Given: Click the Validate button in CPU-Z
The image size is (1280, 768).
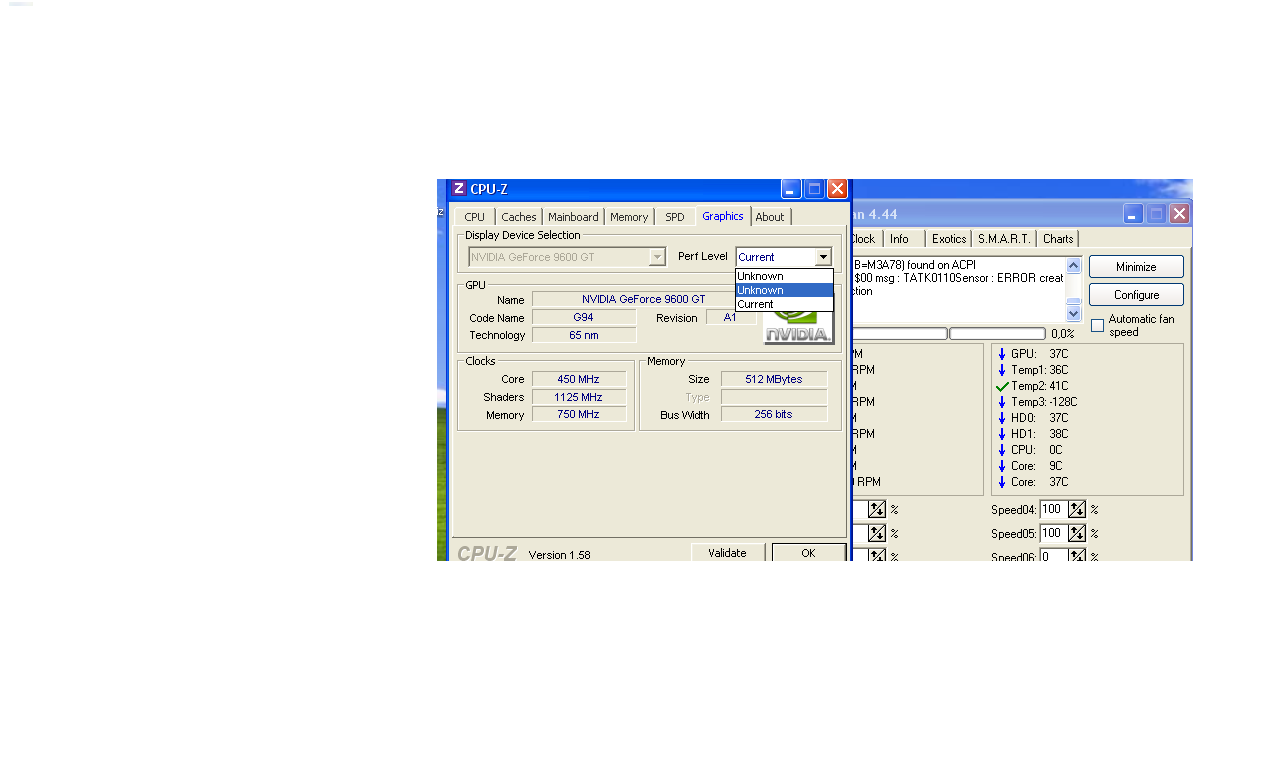Looking at the screenshot, I should [728, 553].
